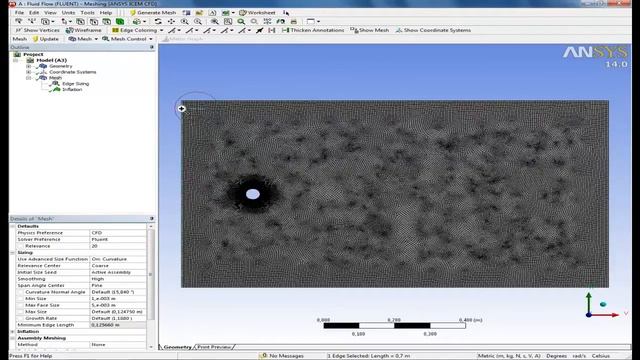The width and height of the screenshot is (640, 360).
Task: Switch to the Geometry tab
Action: click(177, 347)
